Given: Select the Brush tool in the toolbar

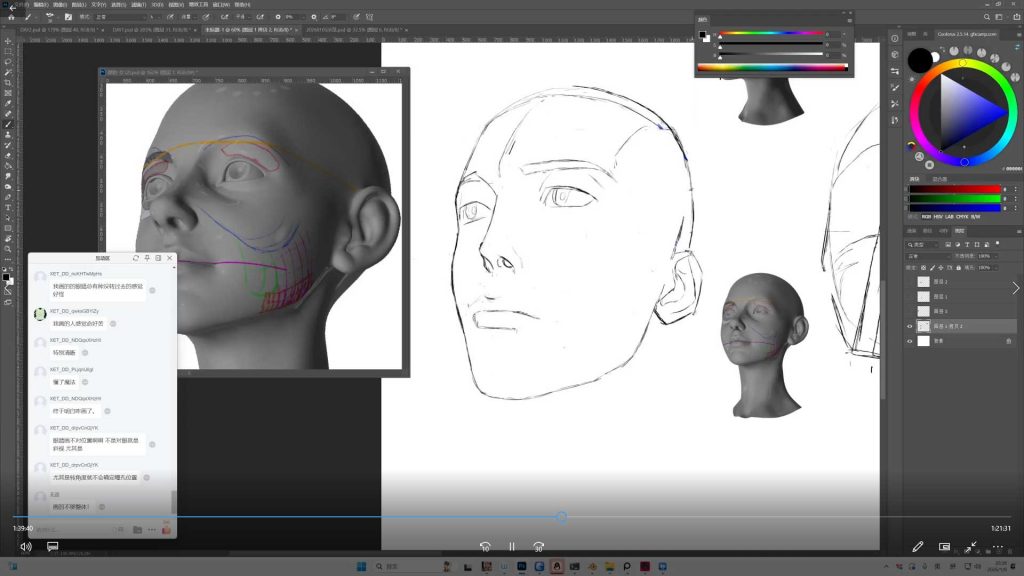Looking at the screenshot, I should click(8, 124).
